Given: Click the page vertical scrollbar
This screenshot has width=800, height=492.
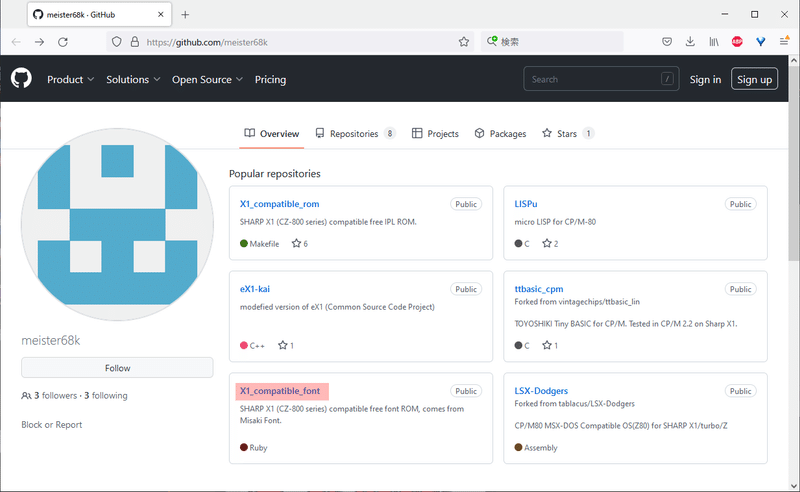Looking at the screenshot, I should coord(794,163).
